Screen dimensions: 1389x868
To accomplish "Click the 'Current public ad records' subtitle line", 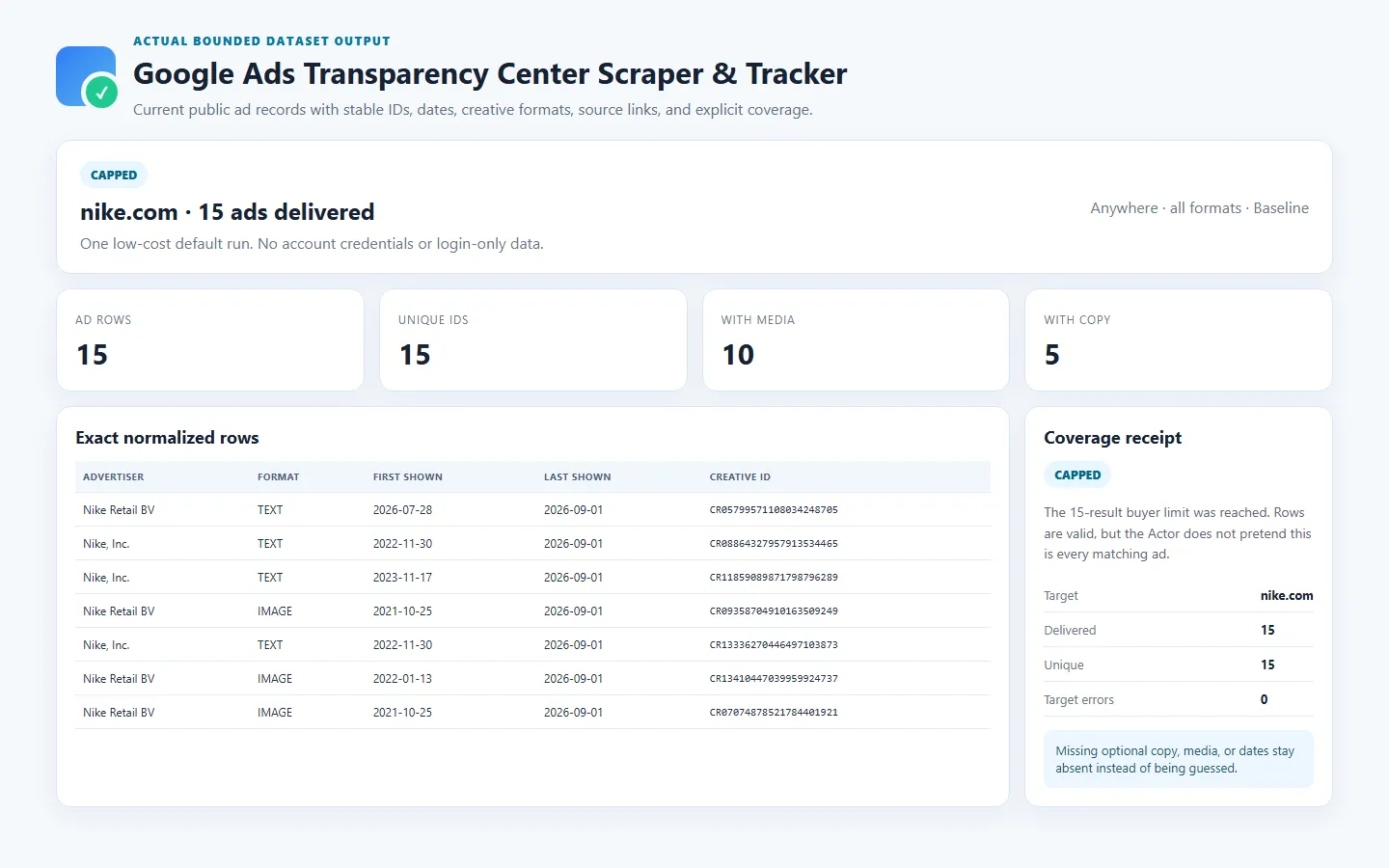I will [473, 110].
